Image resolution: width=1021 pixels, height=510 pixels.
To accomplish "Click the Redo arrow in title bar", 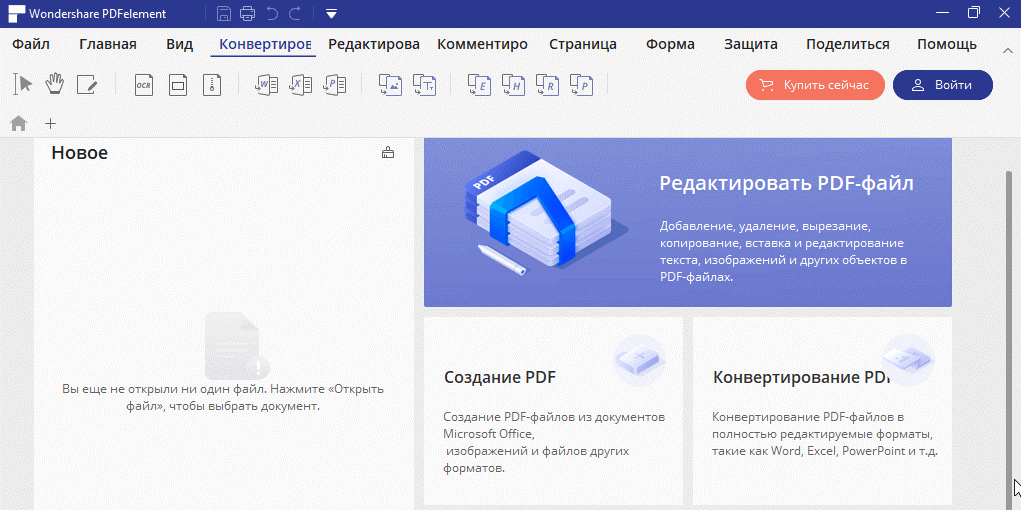I will coord(295,13).
